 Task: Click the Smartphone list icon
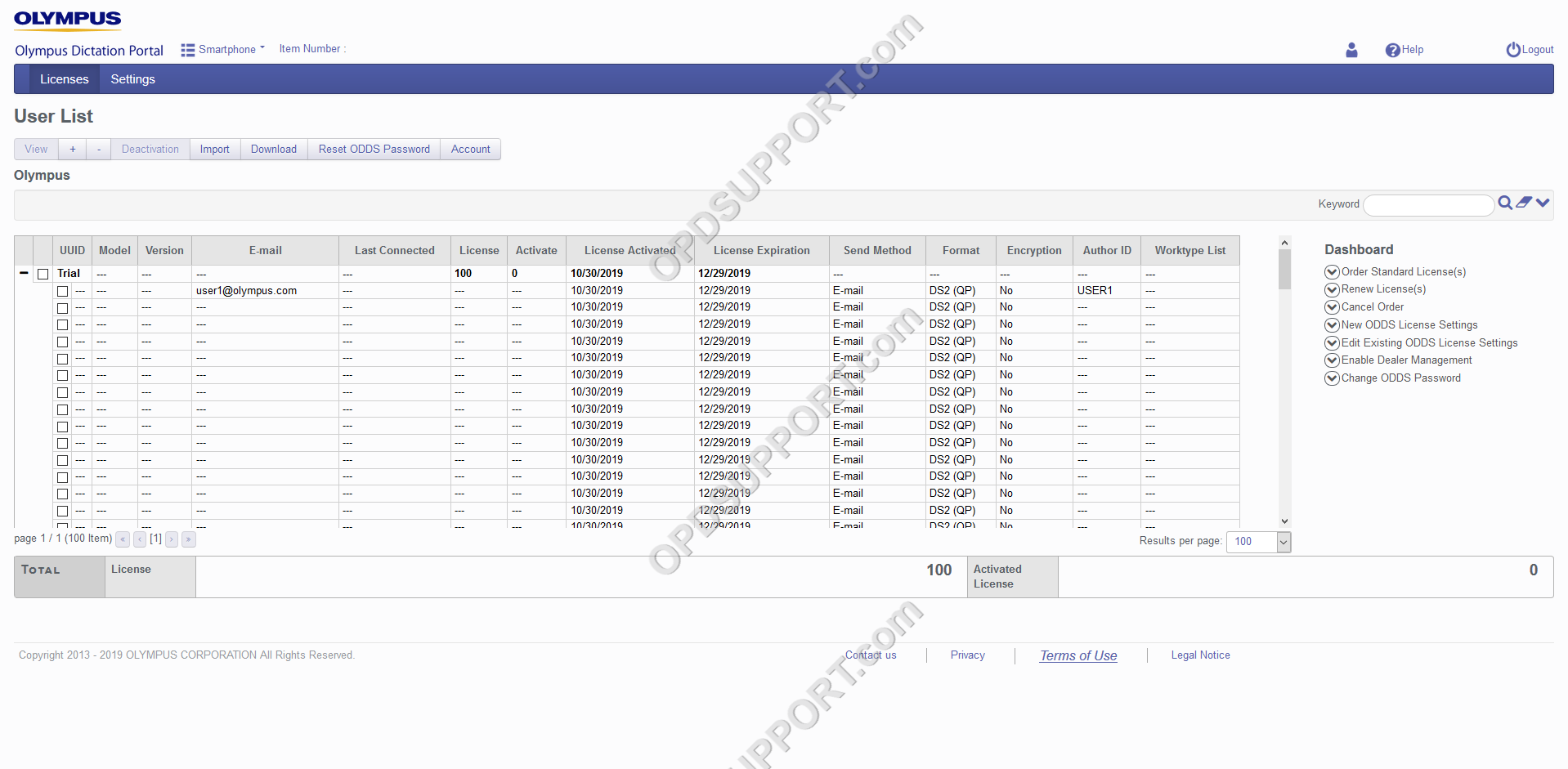[x=188, y=50]
